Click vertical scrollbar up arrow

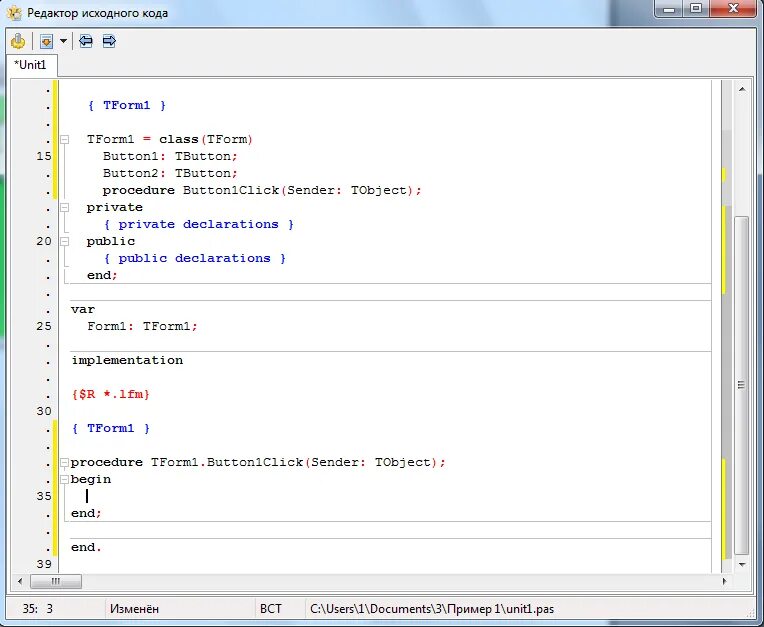[742, 89]
